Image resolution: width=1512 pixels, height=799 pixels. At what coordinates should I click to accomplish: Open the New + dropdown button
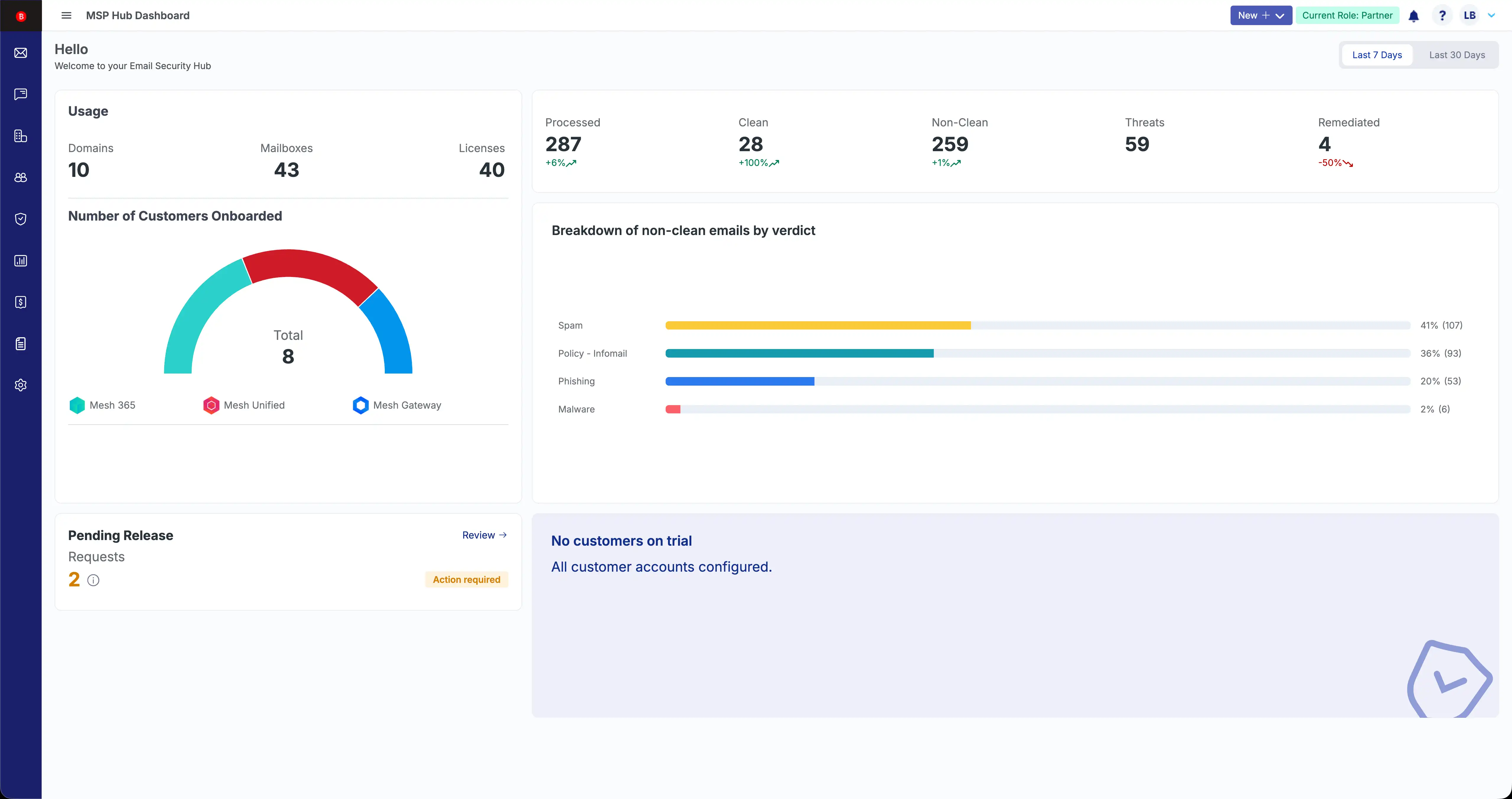tap(1261, 15)
